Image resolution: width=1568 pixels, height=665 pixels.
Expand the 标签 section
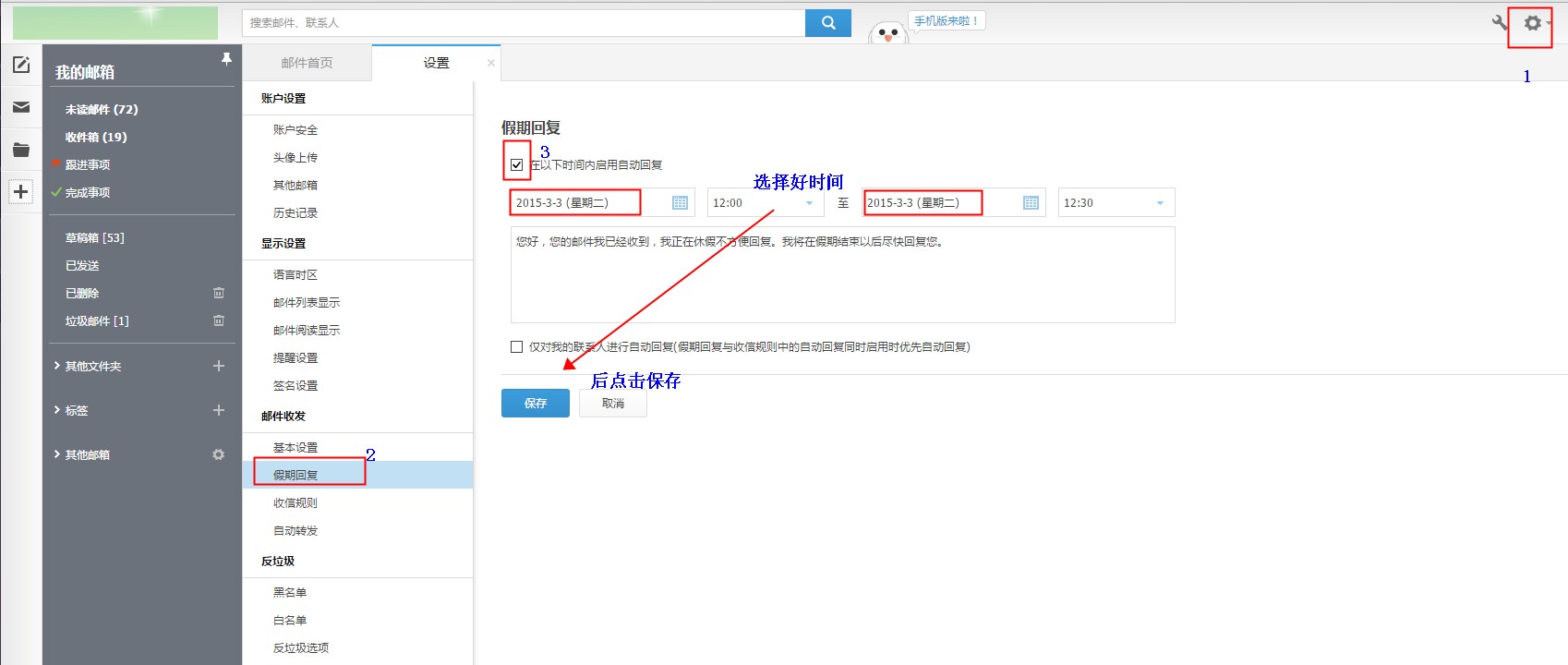tap(76, 411)
